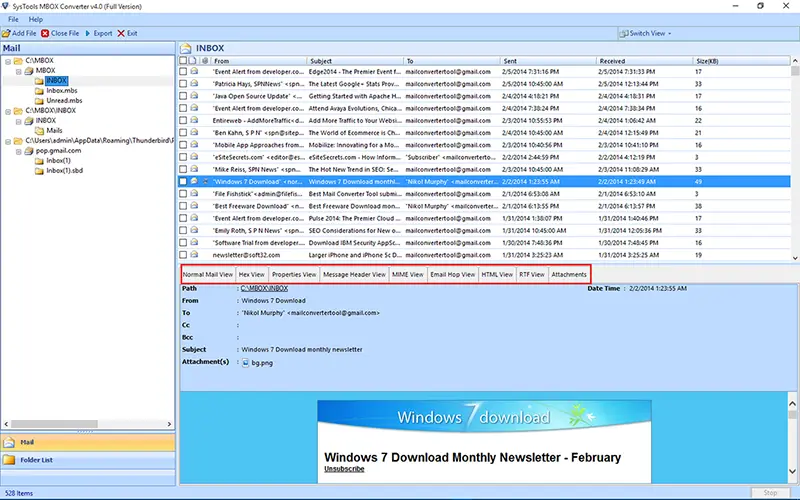The width and height of the screenshot is (800, 500).
Task: Switch to the Email Hop View tab
Action: (453, 274)
